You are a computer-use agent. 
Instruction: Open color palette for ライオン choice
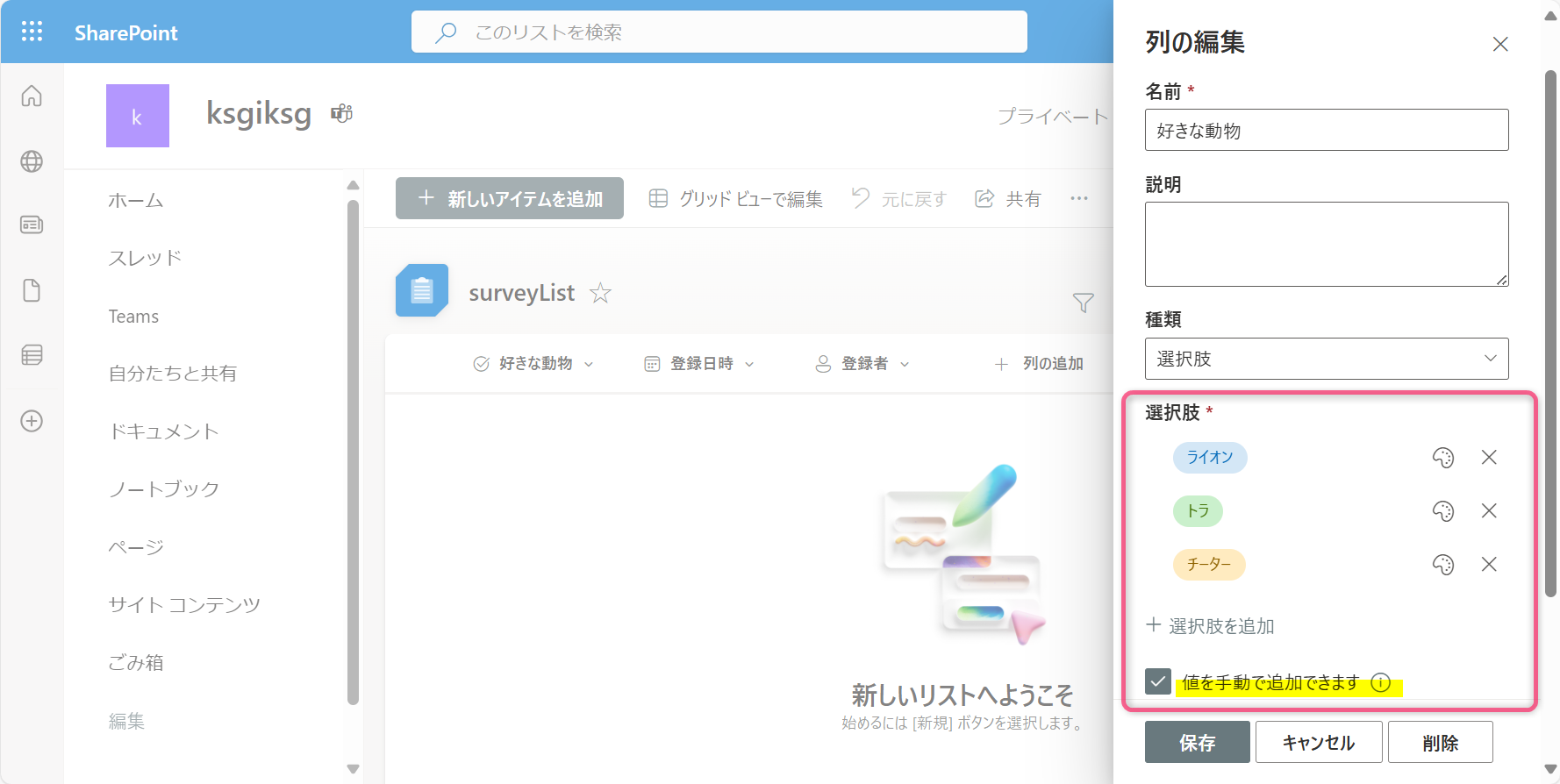[x=1443, y=458]
